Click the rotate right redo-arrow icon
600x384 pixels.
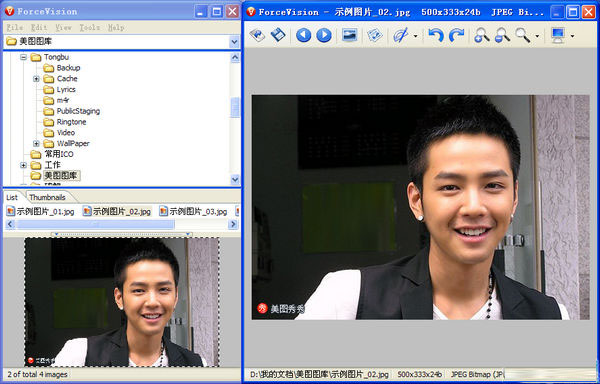click(x=456, y=35)
